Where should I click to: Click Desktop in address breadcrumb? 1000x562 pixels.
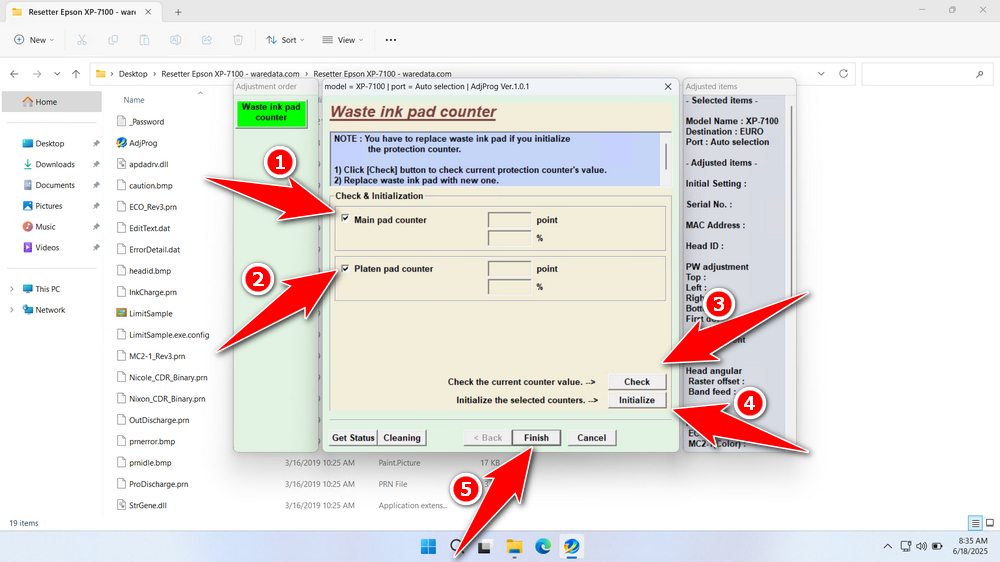click(x=133, y=74)
